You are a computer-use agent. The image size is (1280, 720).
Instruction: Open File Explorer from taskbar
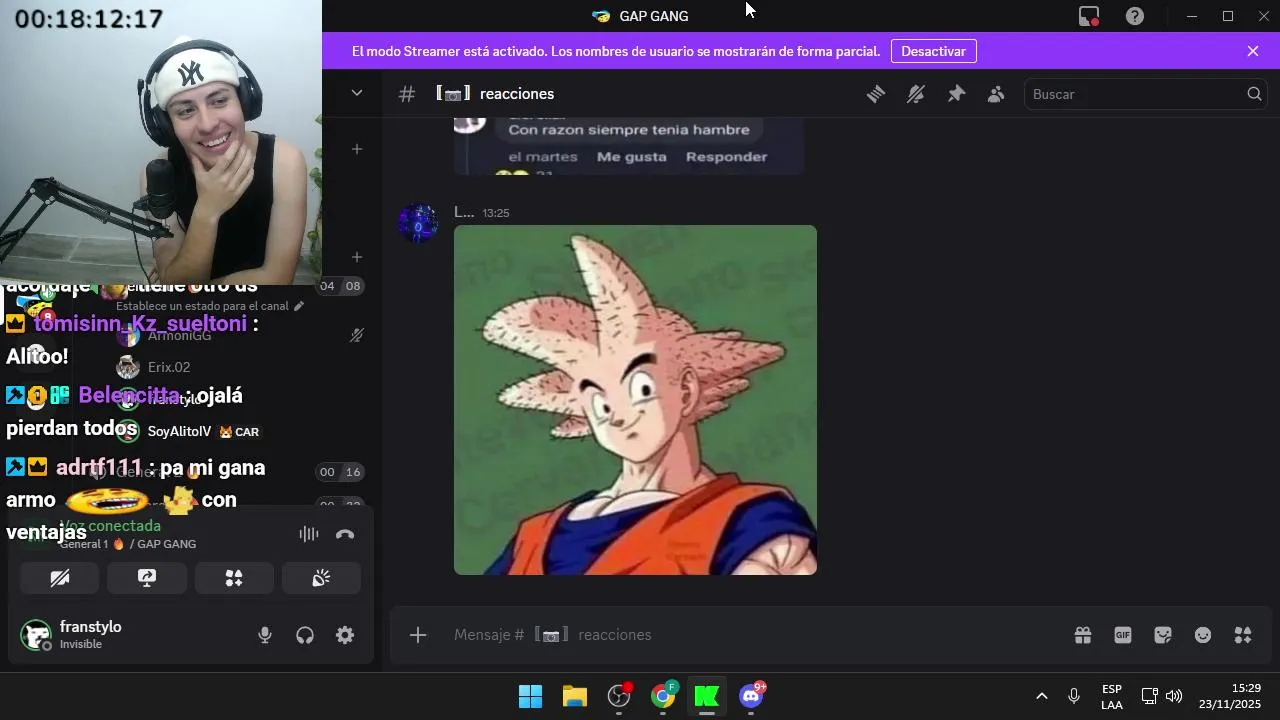(x=575, y=696)
